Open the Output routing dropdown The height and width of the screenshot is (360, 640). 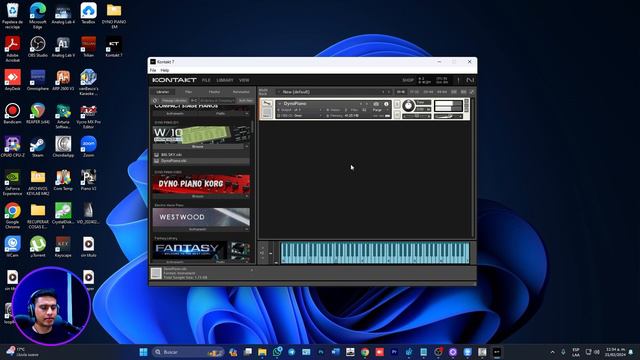[300, 110]
